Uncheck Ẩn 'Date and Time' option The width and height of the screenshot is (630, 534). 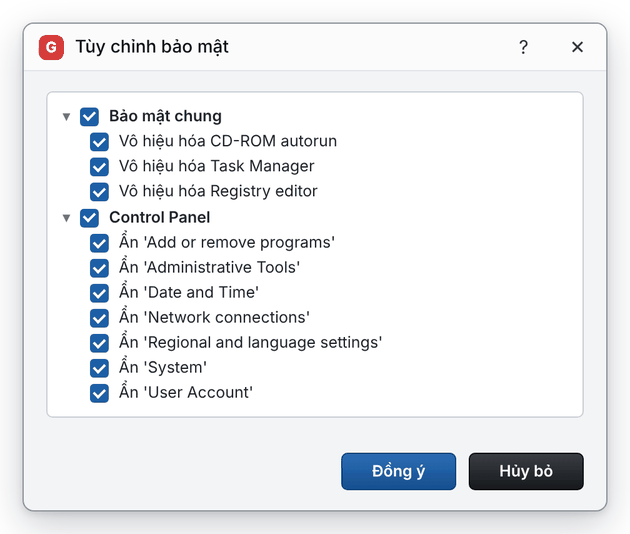99,293
